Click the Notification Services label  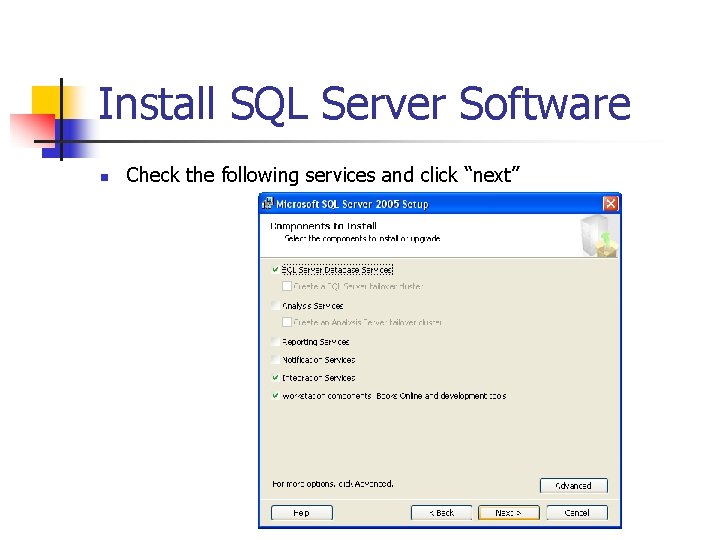[x=319, y=360]
